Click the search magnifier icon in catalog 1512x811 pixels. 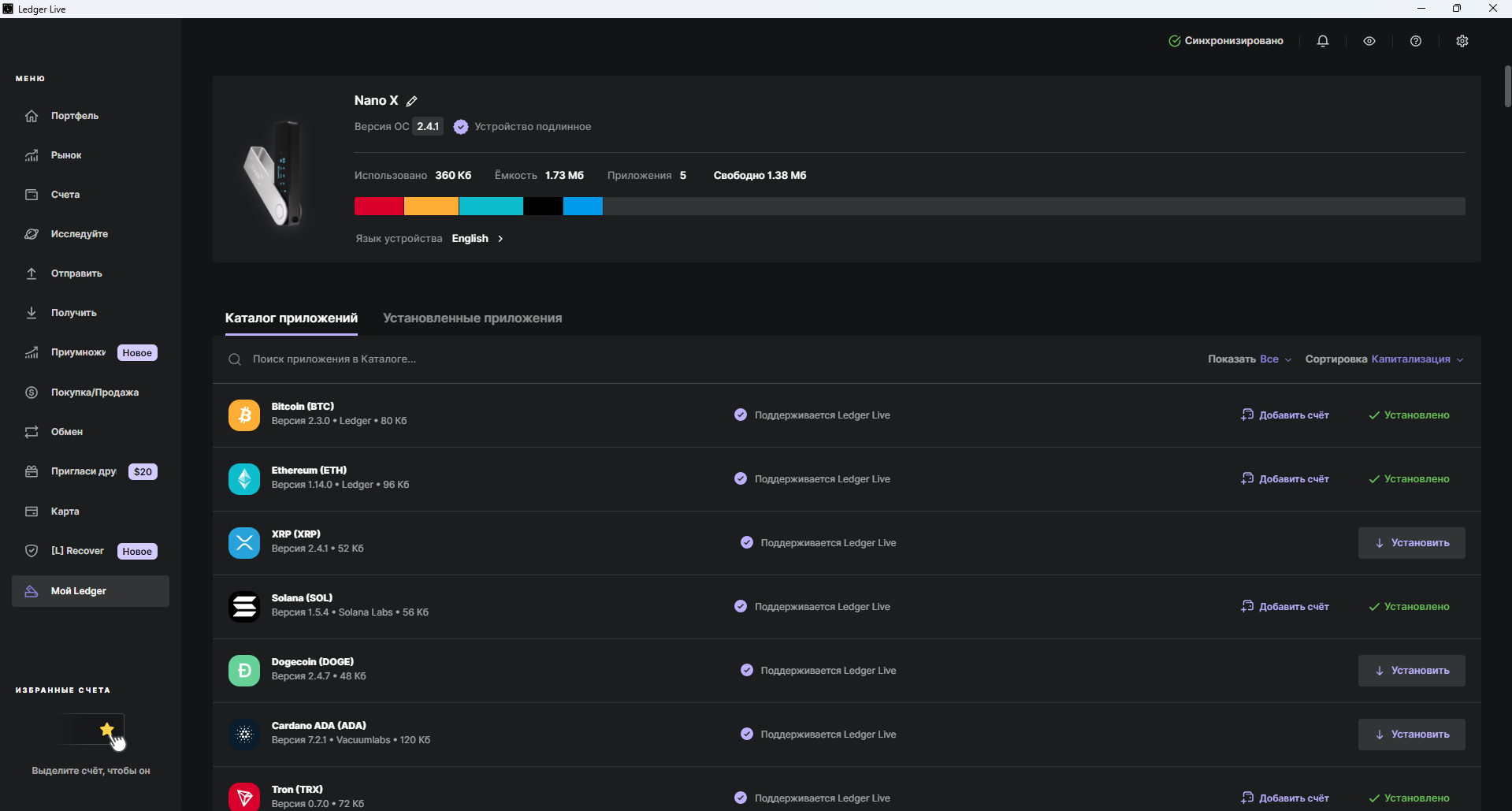pos(235,359)
